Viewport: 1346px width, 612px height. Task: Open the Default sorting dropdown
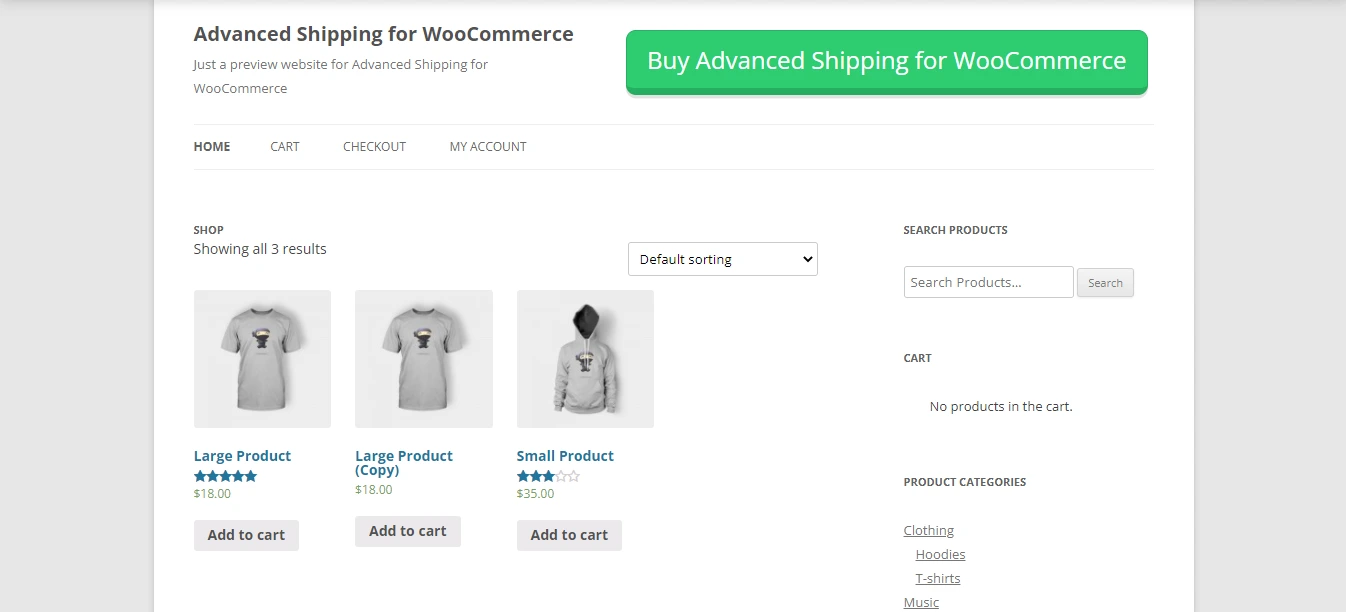point(722,259)
